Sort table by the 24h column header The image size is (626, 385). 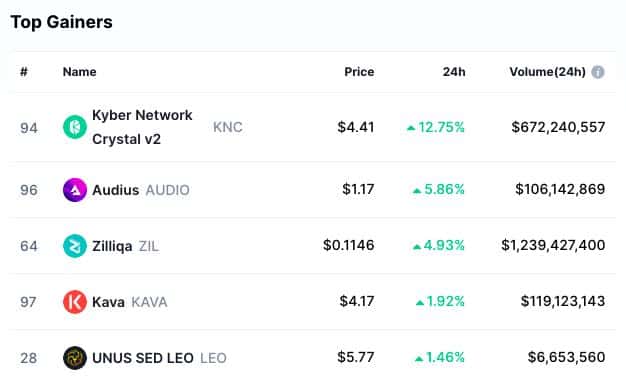pos(454,72)
